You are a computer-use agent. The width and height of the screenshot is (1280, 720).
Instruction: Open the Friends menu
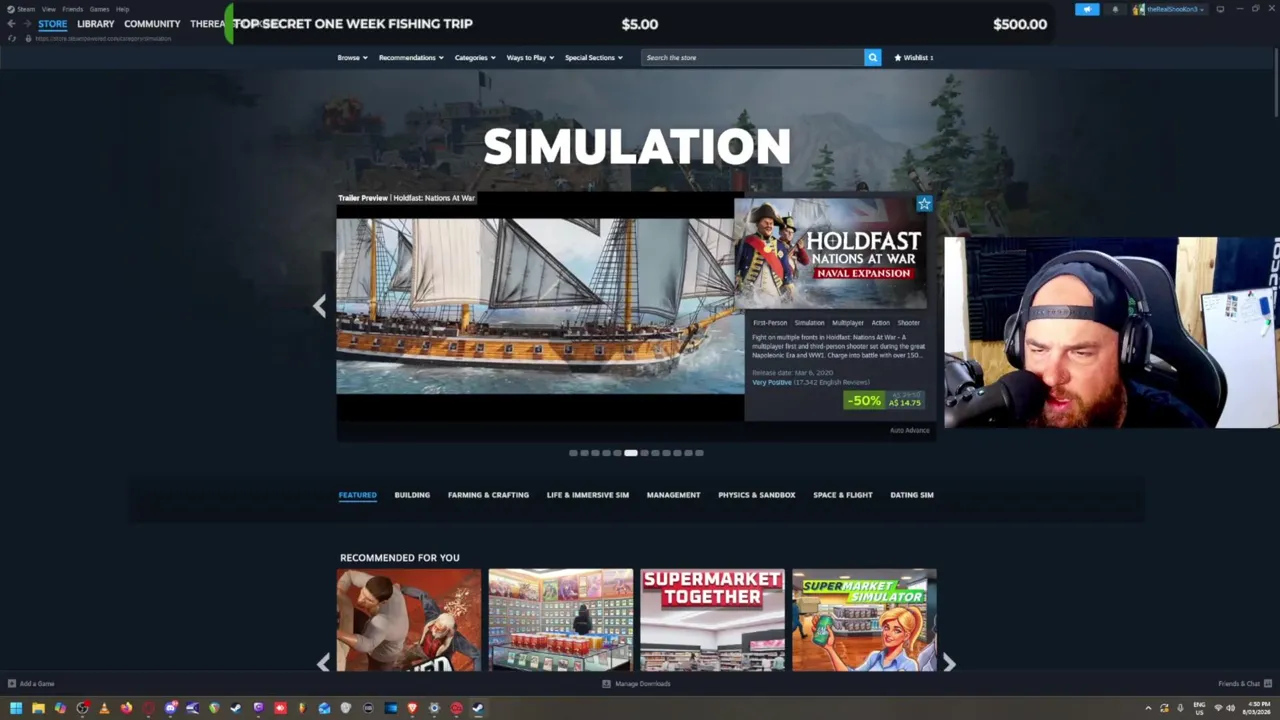73,9
